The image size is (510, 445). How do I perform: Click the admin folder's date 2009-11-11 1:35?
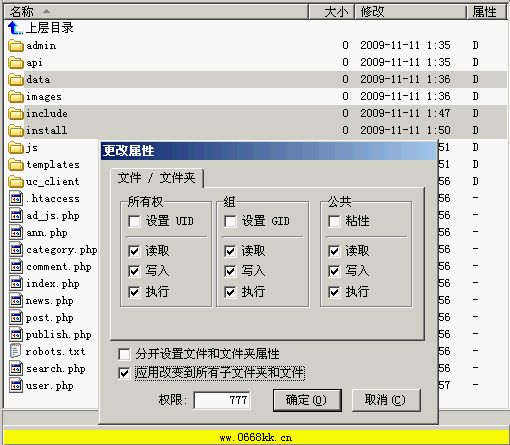[x=405, y=45]
